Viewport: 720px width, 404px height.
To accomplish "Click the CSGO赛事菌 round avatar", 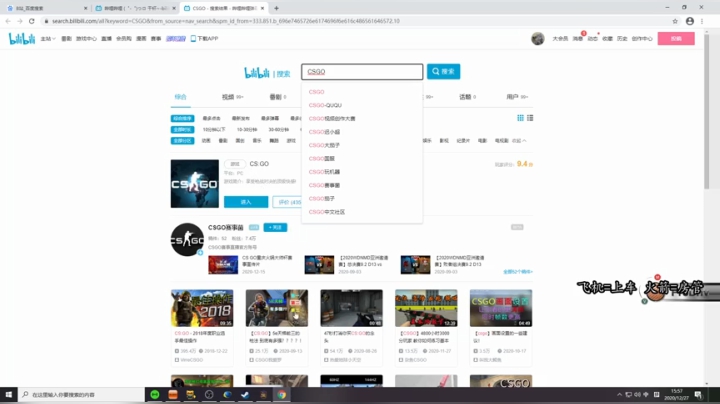I will tap(187, 240).
